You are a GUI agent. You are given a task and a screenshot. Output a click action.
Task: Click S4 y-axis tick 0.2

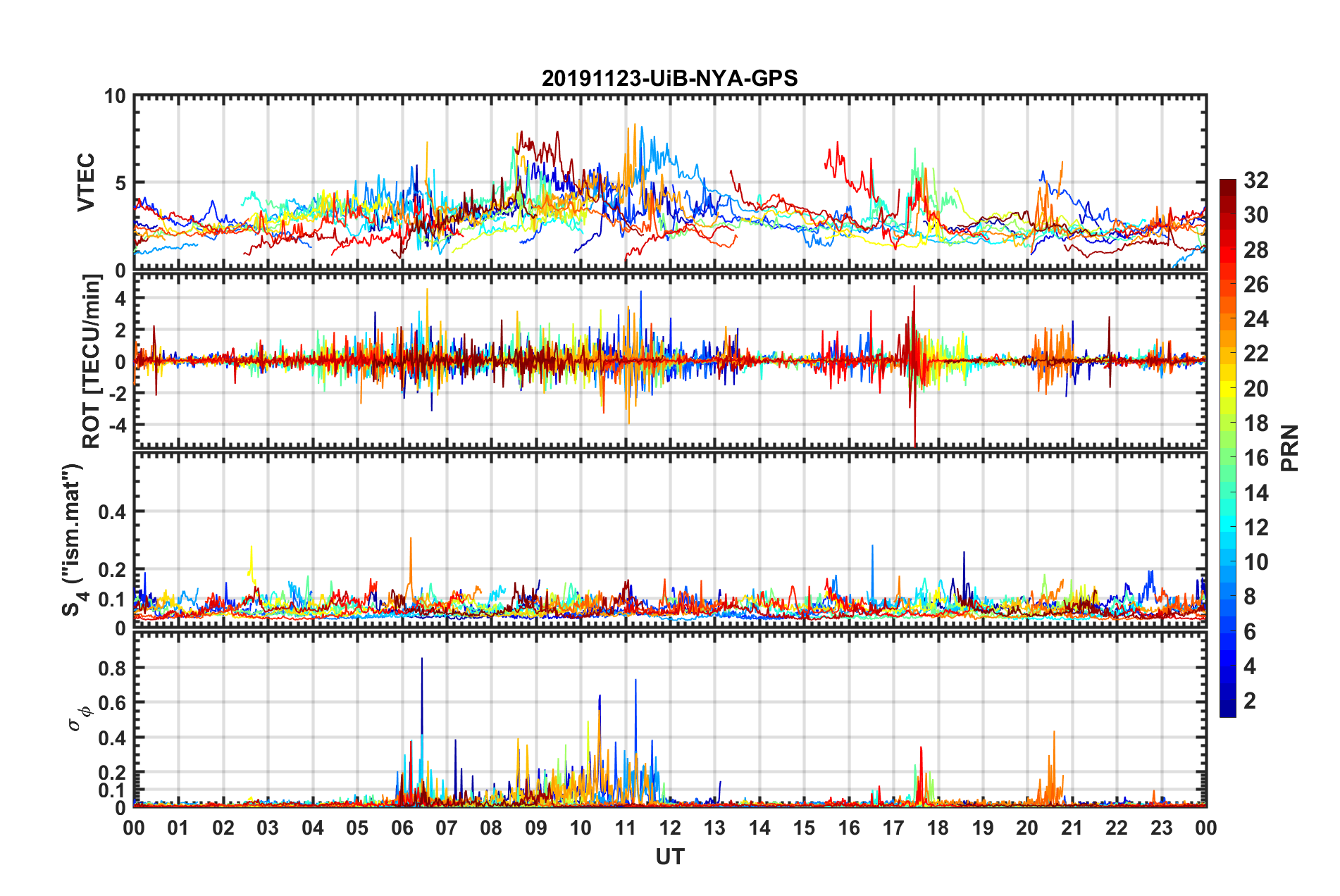[x=113, y=570]
